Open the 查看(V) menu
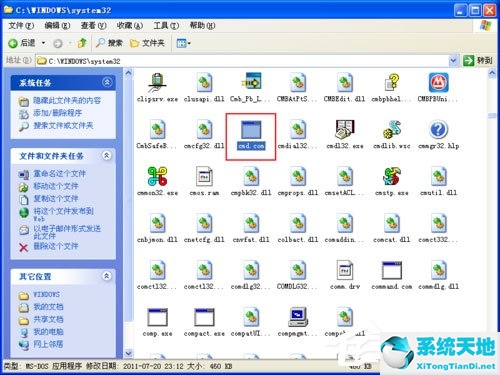The width and height of the screenshot is (500, 375). click(94, 25)
